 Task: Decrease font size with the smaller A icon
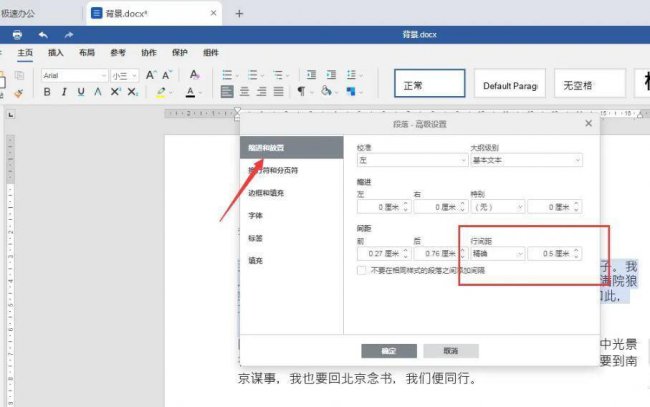[x=167, y=75]
